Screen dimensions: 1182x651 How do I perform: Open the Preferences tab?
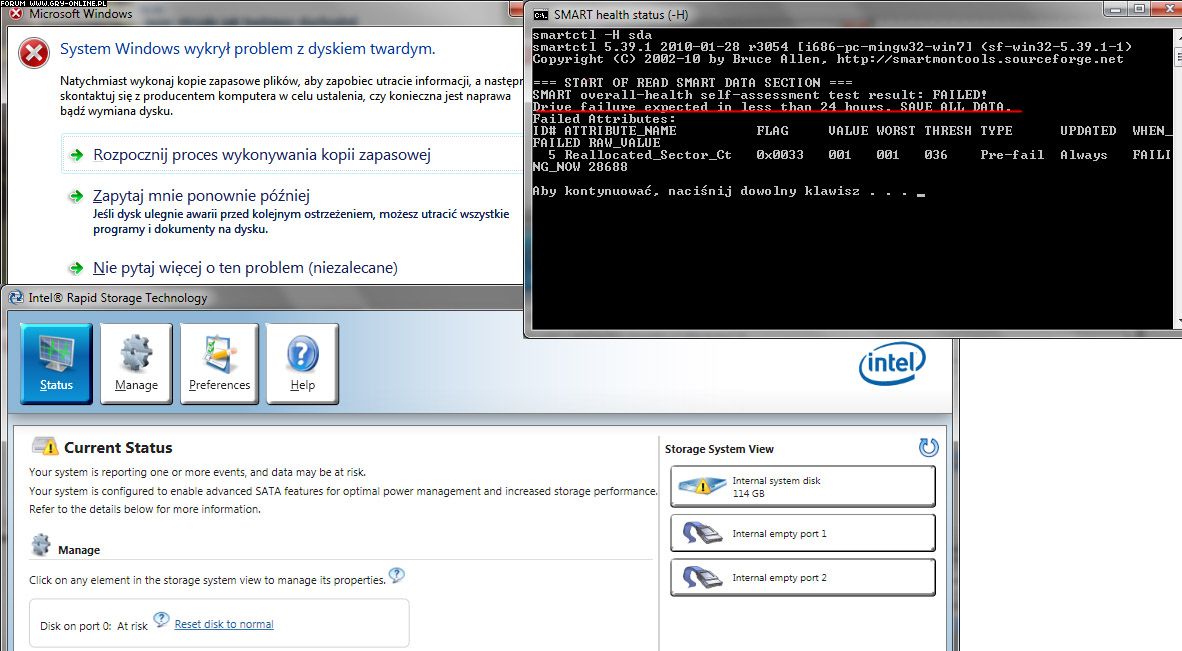coord(219,364)
